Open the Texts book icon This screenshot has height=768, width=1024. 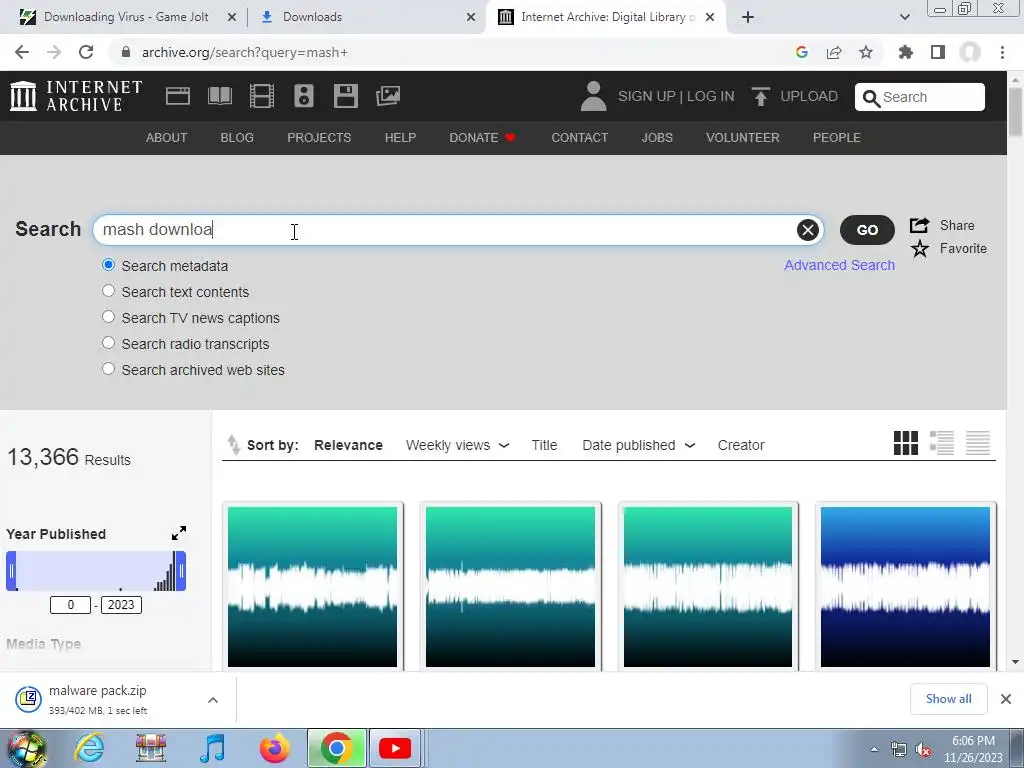[x=219, y=96]
